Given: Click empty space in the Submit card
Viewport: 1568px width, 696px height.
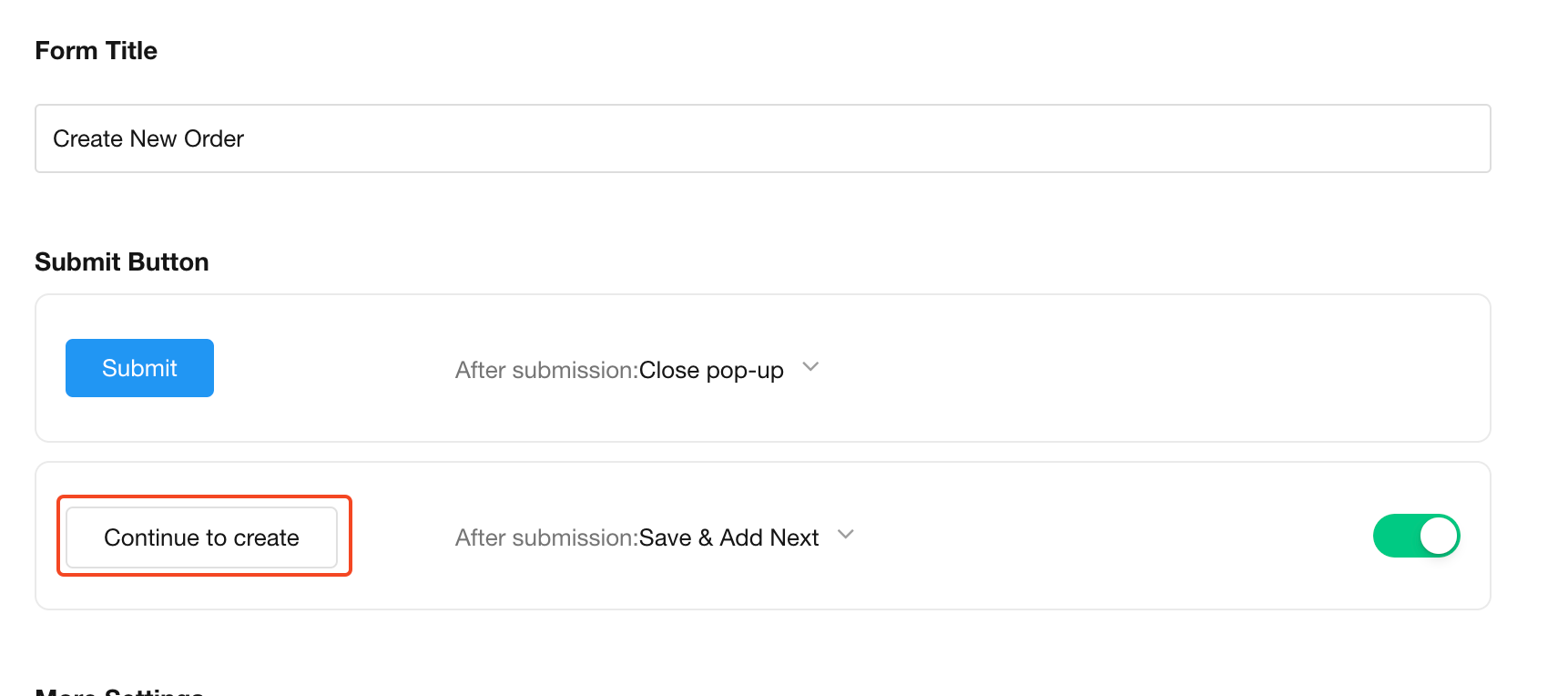Looking at the screenshot, I should 1138,368.
